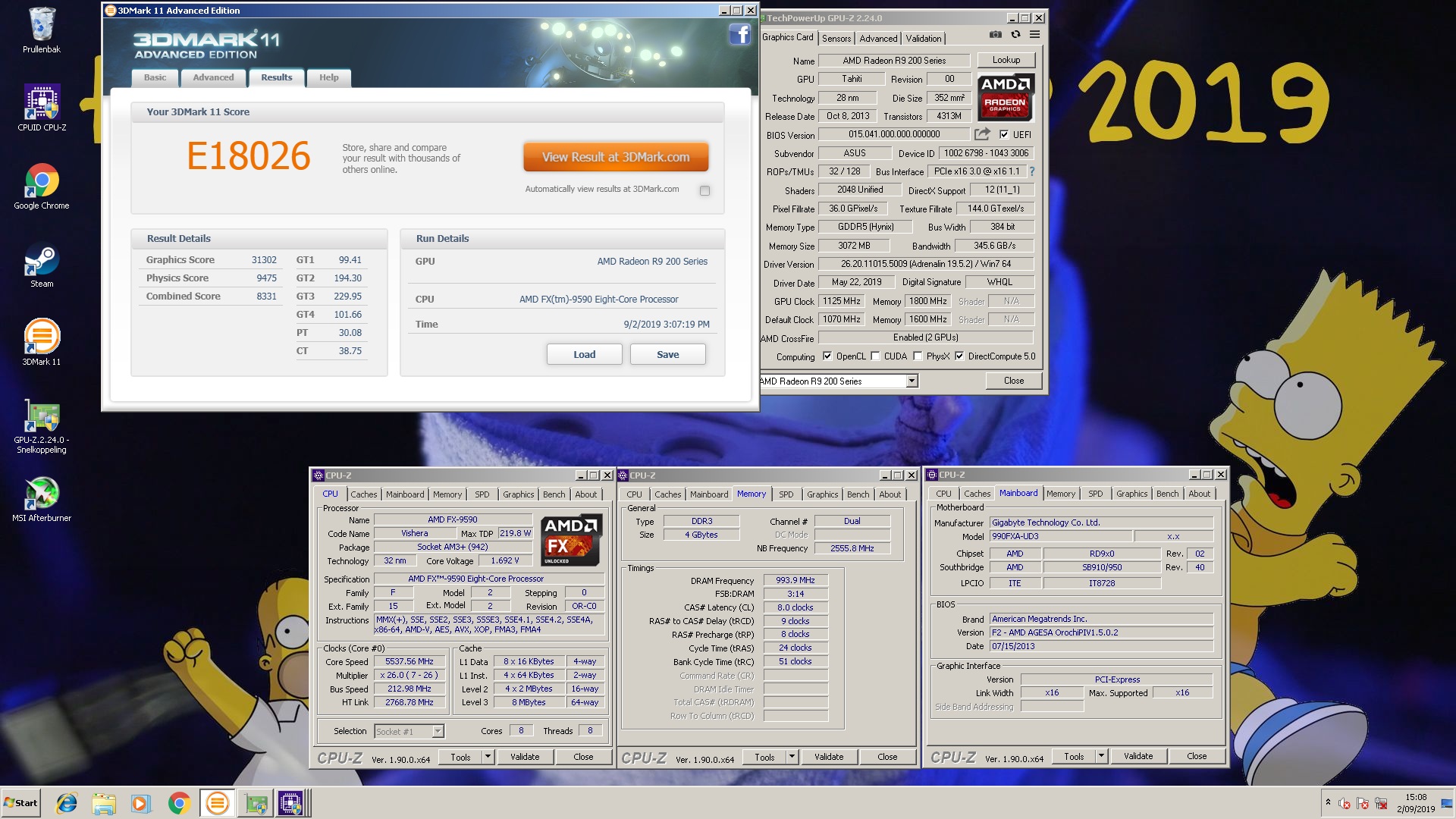Screen dimensions: 1456x819
Task: Switch to 3DMark Basic tab
Action: [x=155, y=78]
